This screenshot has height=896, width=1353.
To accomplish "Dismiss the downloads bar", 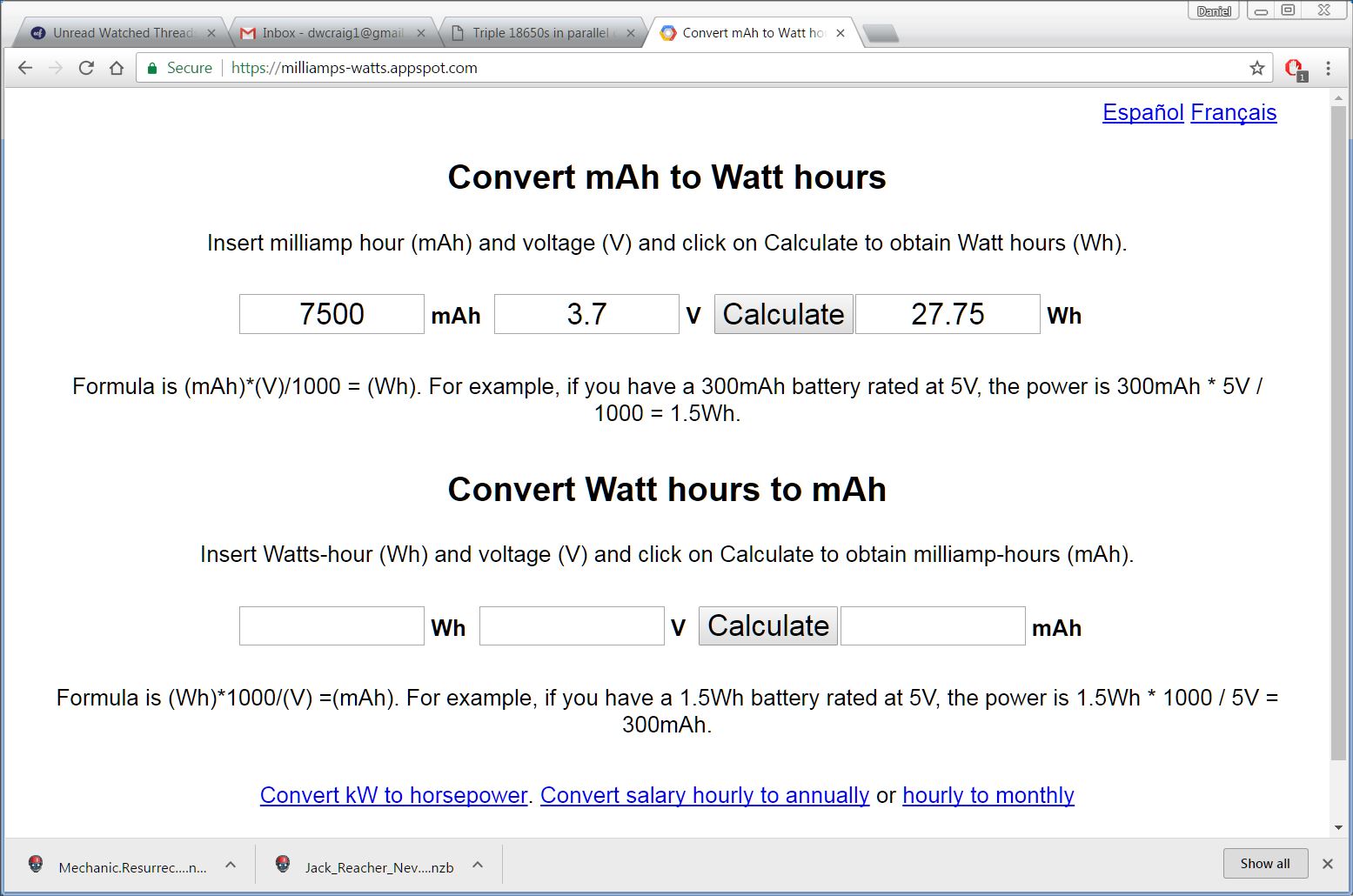I will [x=1327, y=864].
